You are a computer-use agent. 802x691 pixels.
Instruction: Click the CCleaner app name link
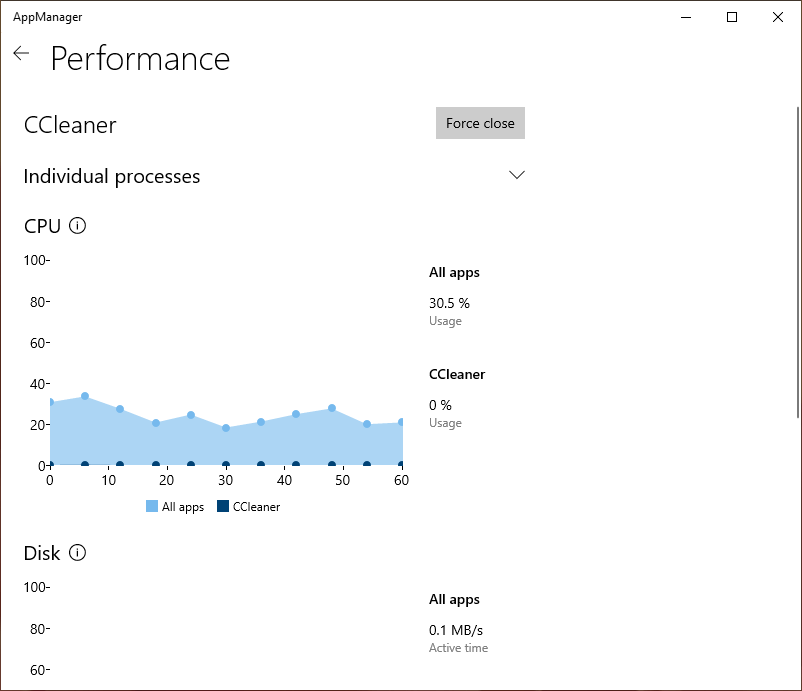click(69, 124)
